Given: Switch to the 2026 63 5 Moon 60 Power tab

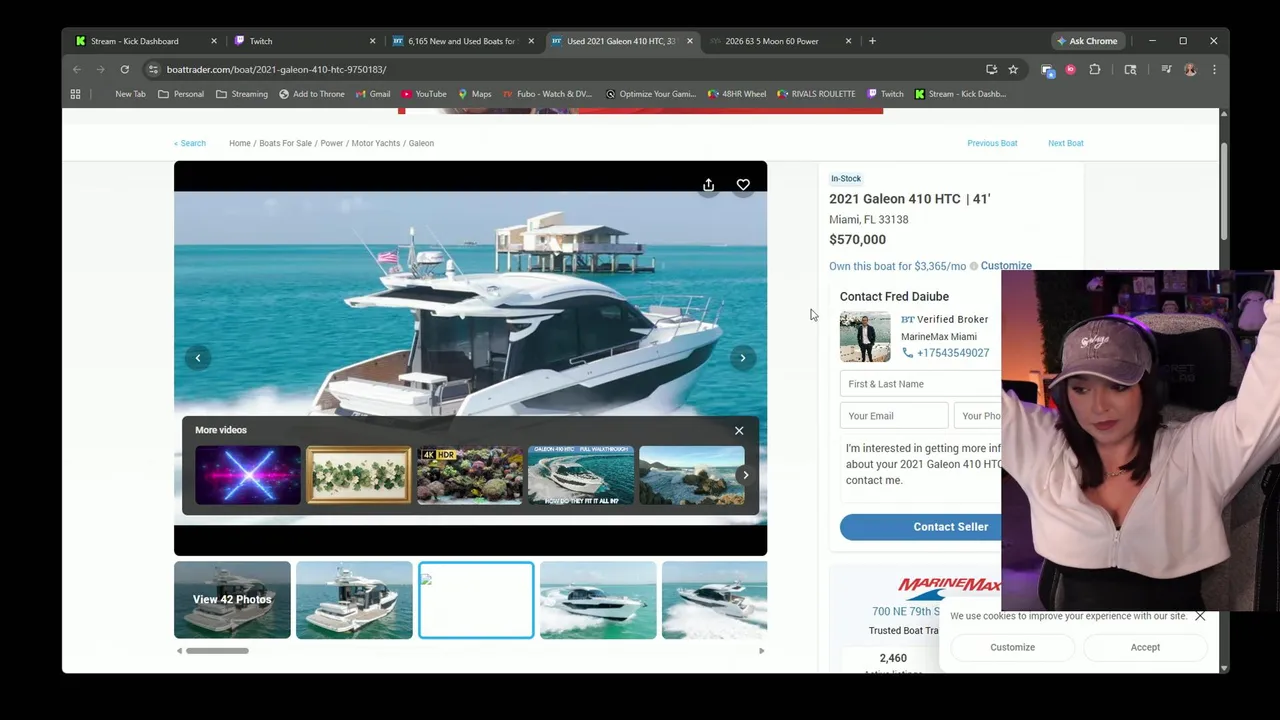Looking at the screenshot, I should pyautogui.click(x=772, y=41).
